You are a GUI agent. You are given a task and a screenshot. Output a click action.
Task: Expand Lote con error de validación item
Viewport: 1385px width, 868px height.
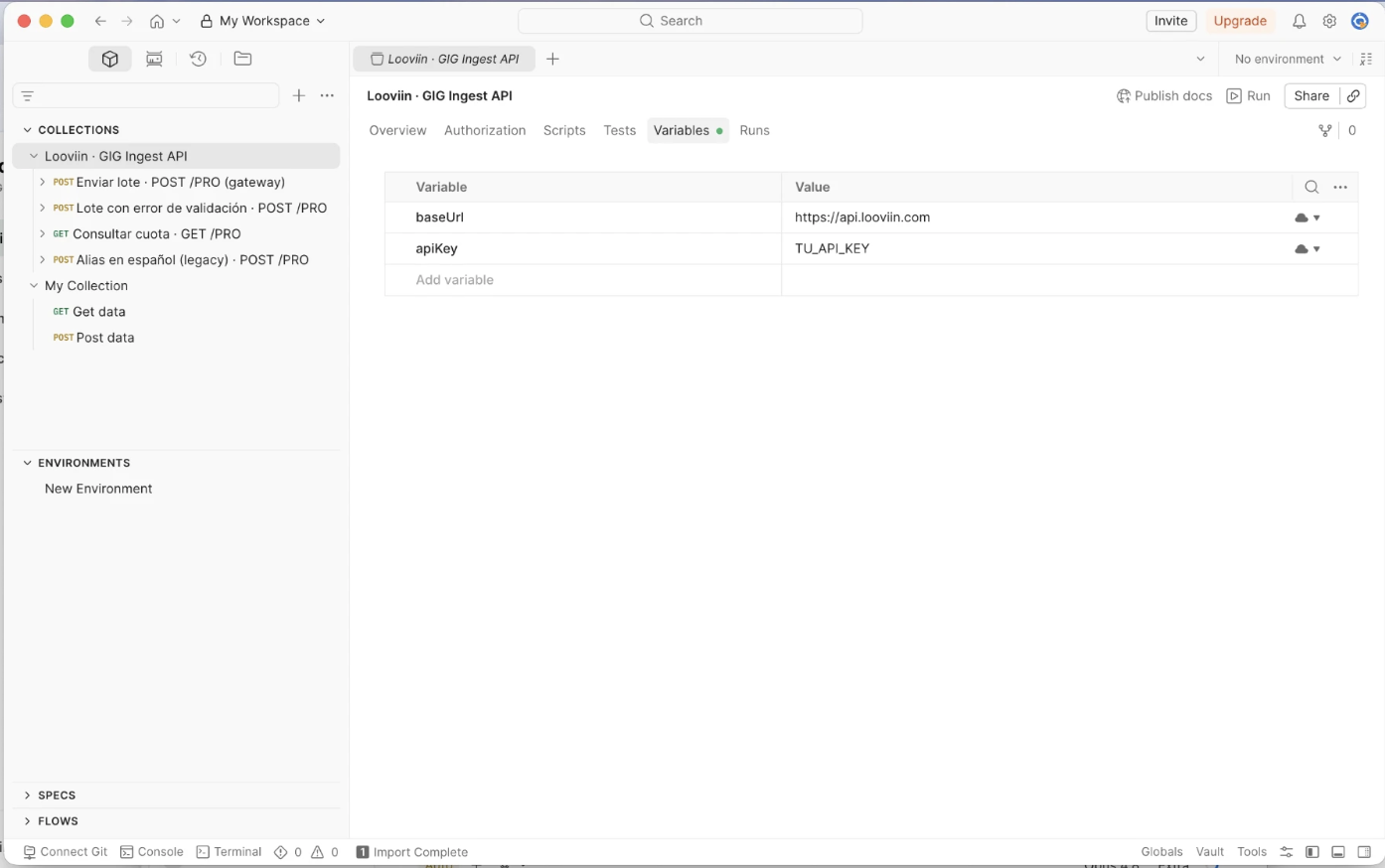(x=42, y=208)
